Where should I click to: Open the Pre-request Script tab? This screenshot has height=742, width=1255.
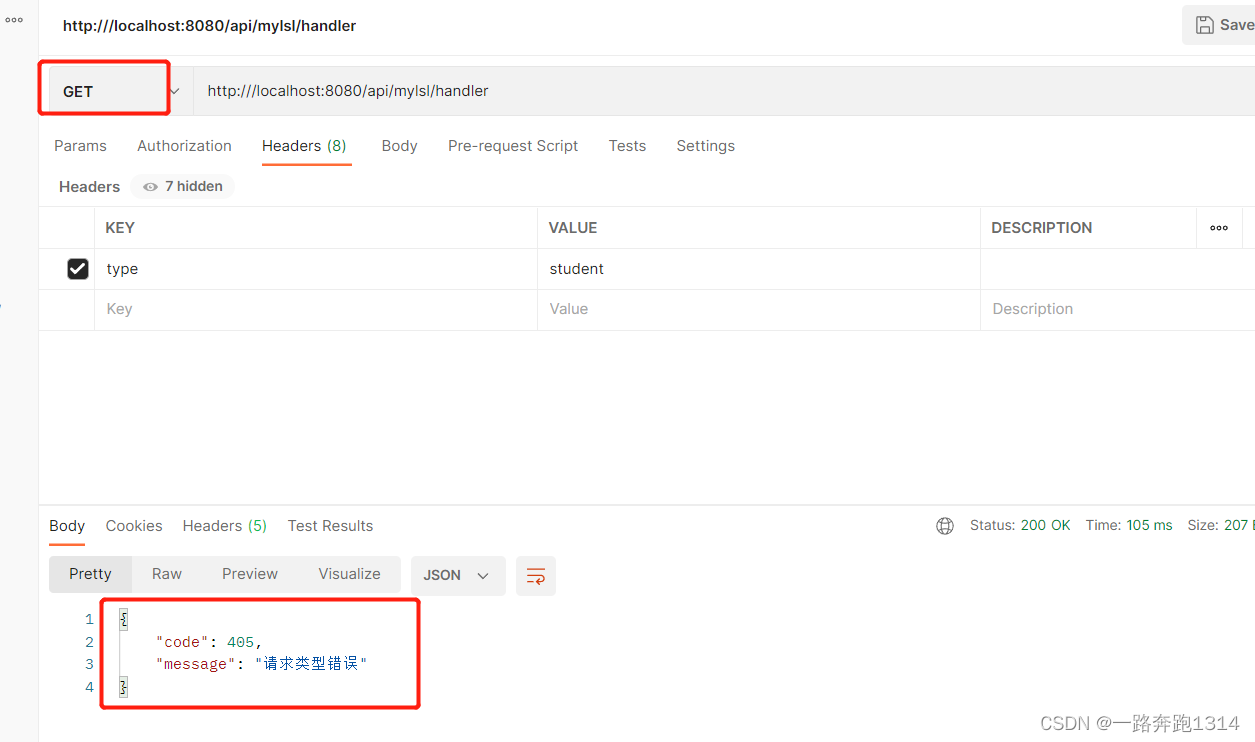512,146
